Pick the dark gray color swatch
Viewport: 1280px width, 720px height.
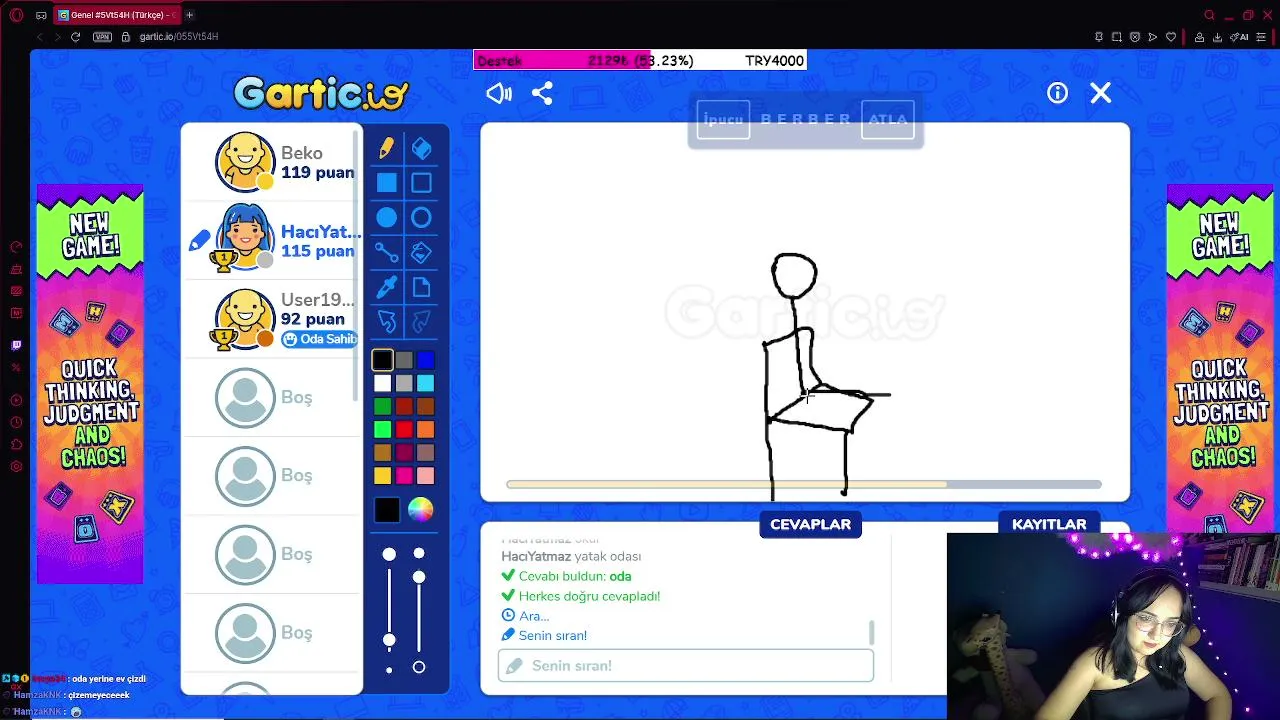click(404, 360)
